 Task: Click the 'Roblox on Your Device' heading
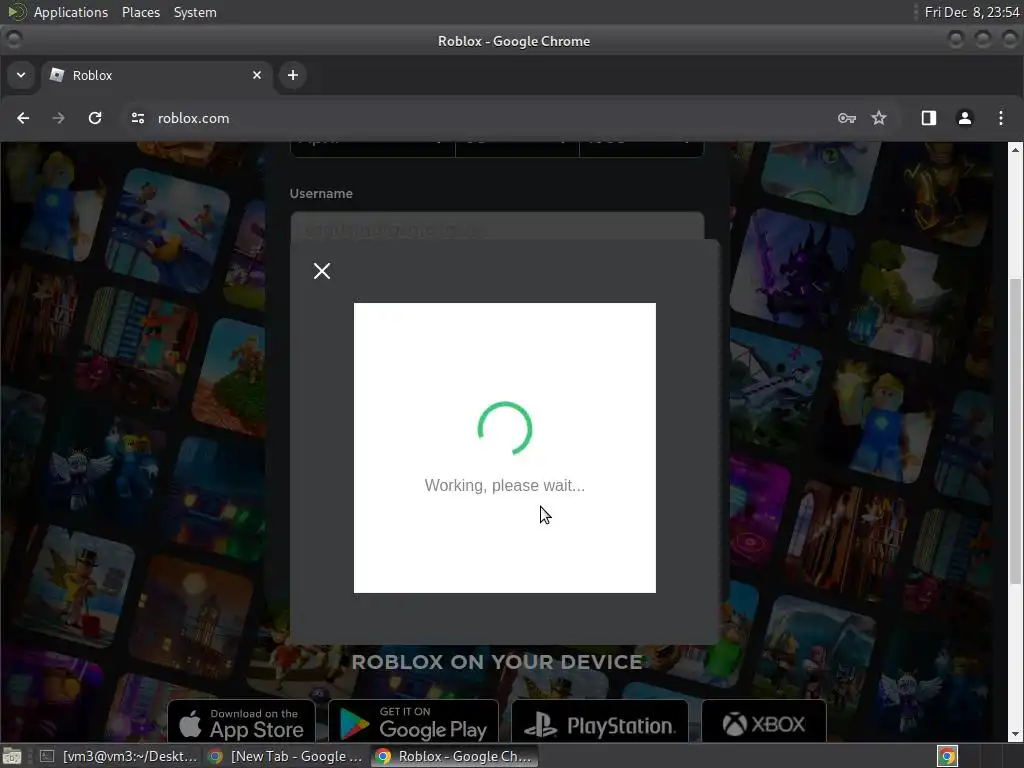497,662
